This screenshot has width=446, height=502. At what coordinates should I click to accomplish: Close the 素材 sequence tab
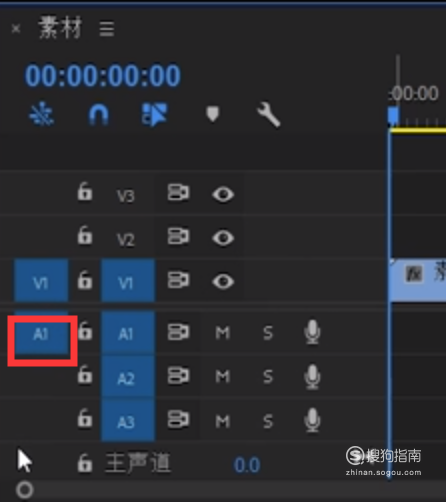[16, 29]
